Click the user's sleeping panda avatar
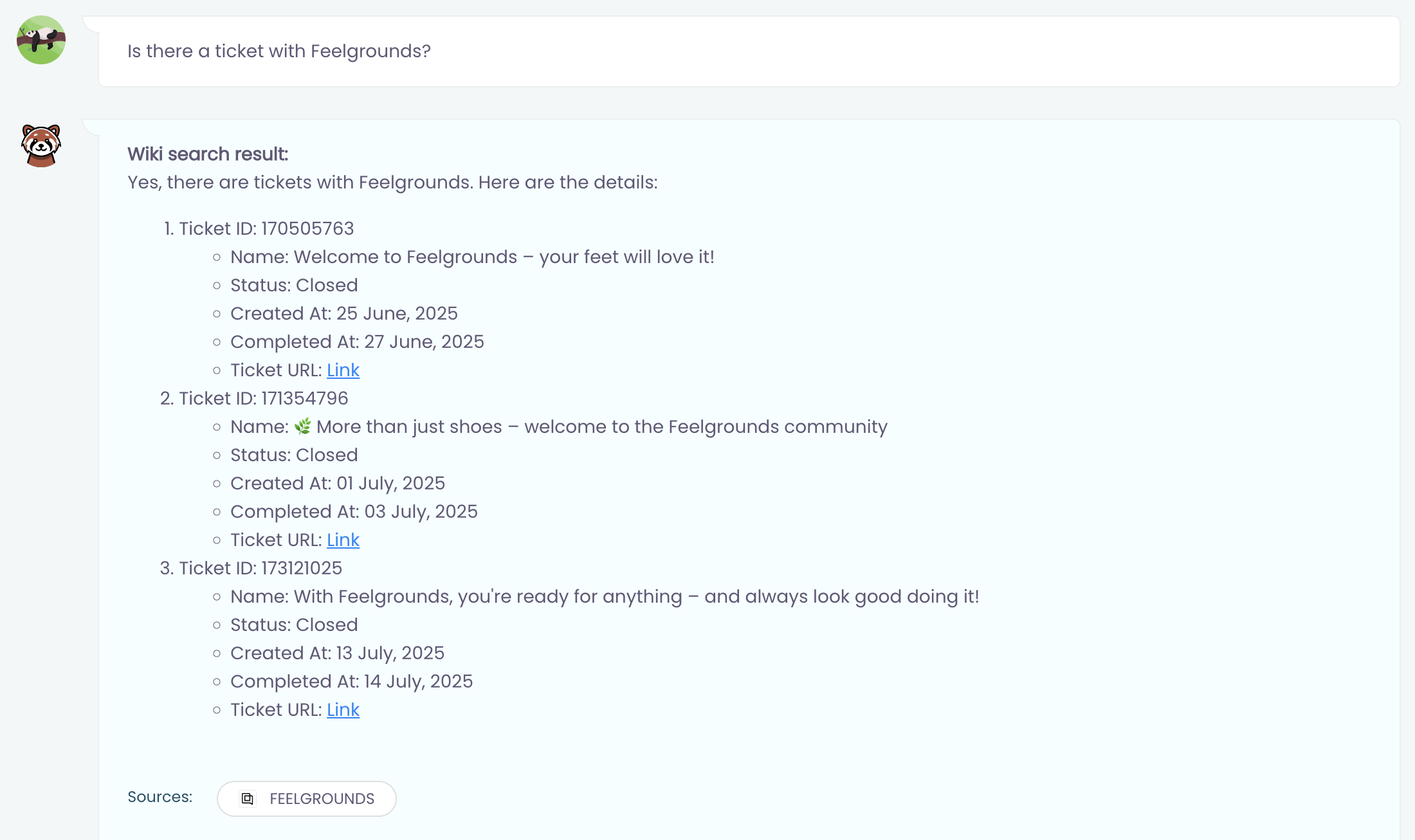Viewport: 1415px width, 840px height. (41, 40)
